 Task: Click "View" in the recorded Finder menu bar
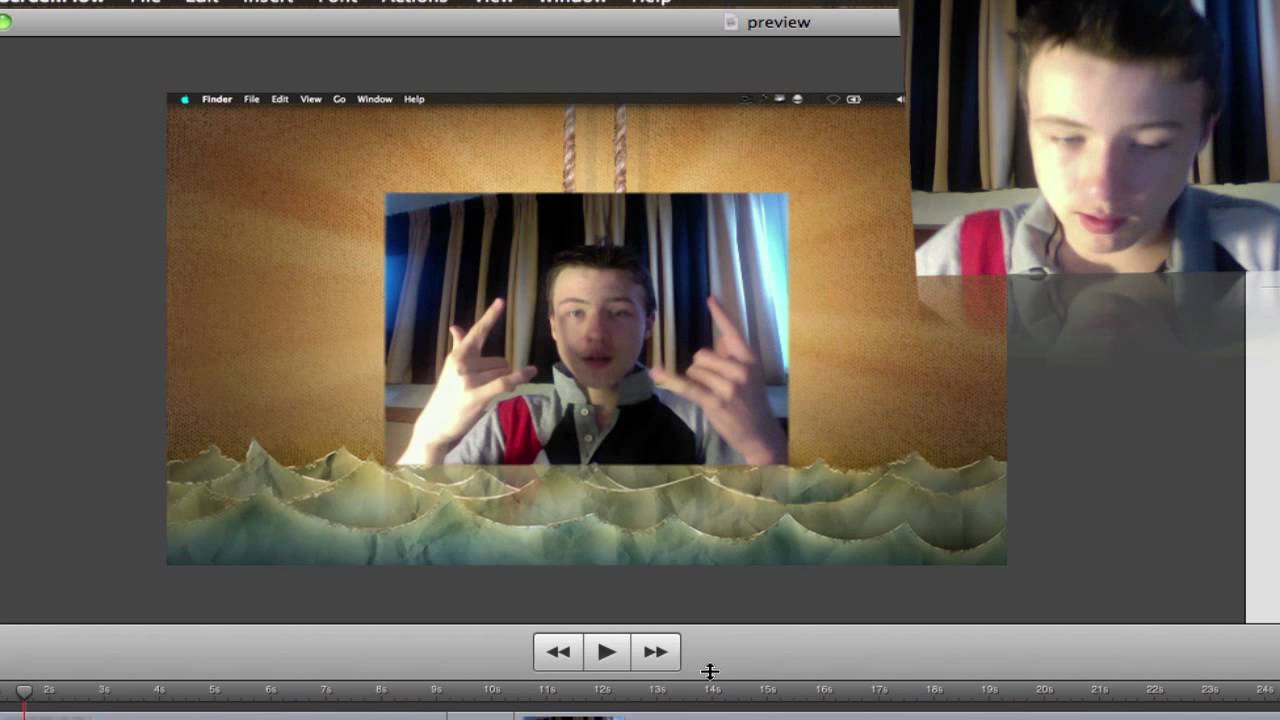coord(311,99)
